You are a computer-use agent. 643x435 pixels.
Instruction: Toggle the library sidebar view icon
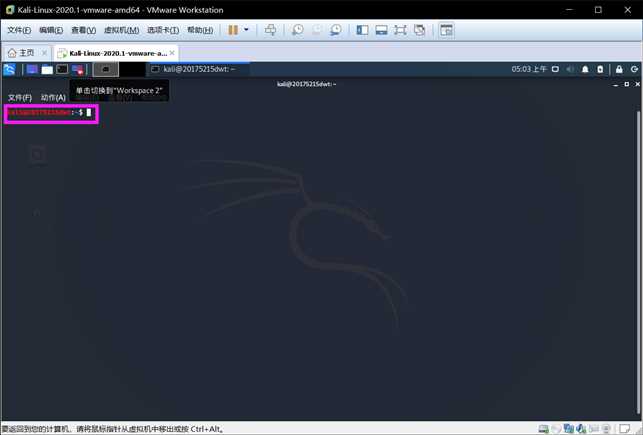tap(362, 30)
